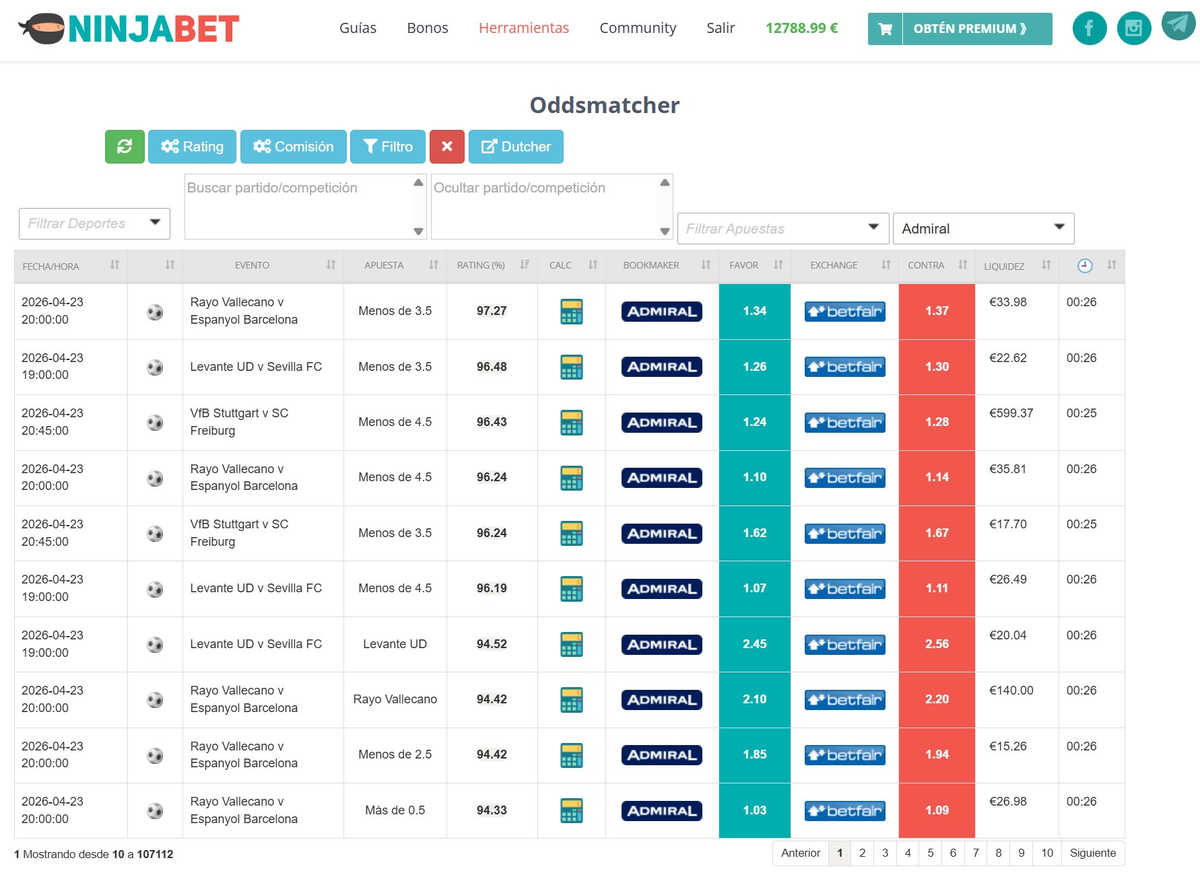Open the Bonos section from the navigation

(x=427, y=28)
